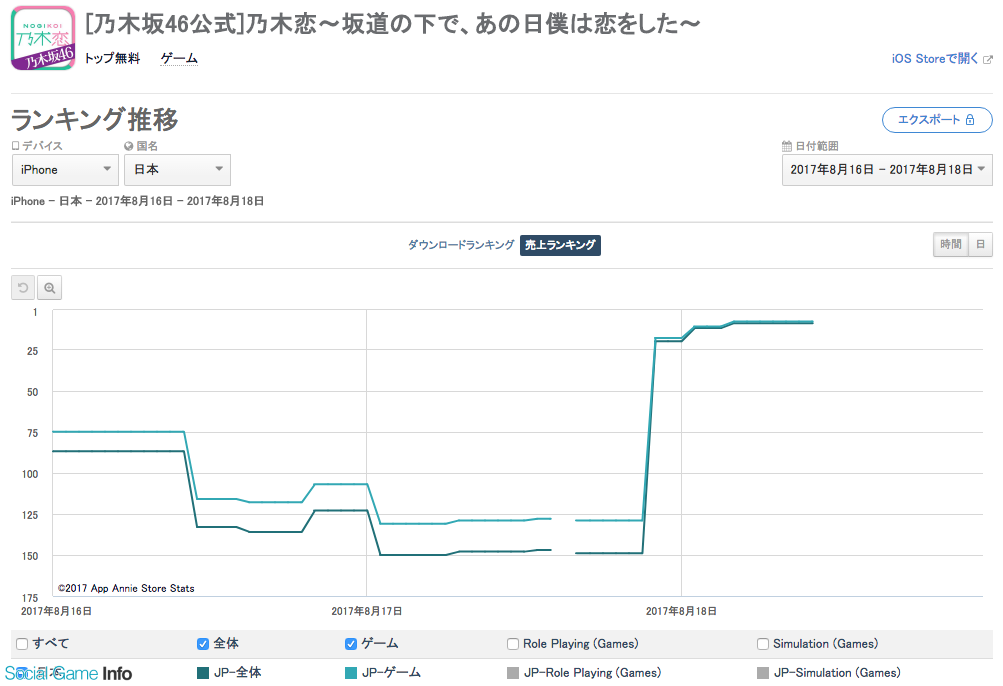Select the 売上ランキング tab
Screen dimensions: 1003x686
[x=560, y=245]
